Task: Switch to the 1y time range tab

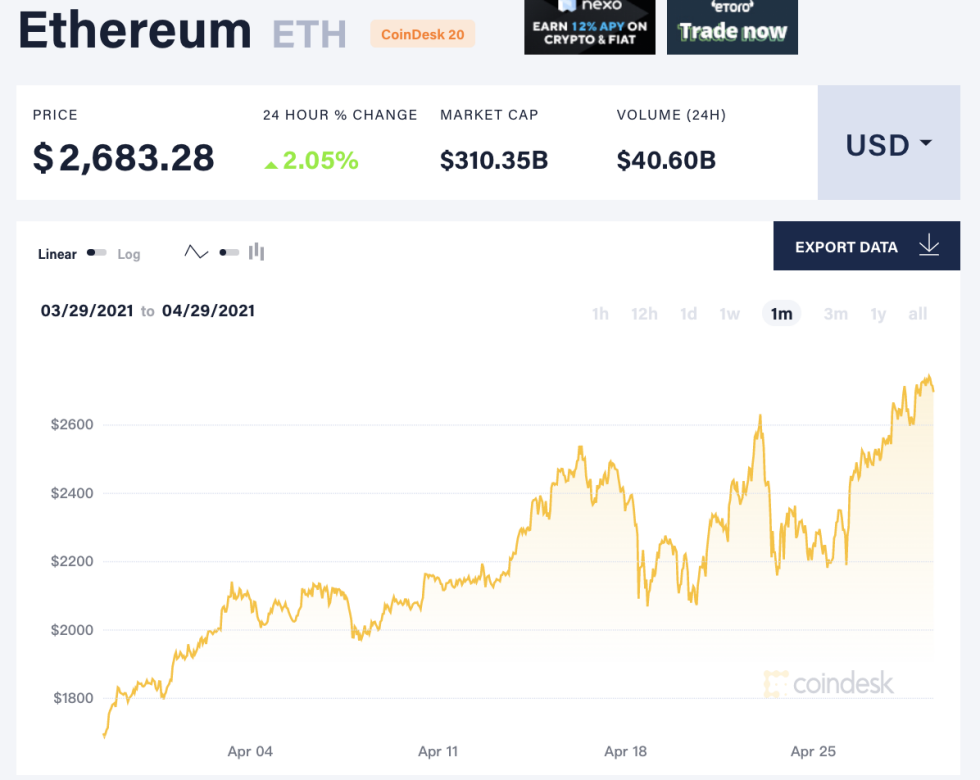Action: [878, 313]
